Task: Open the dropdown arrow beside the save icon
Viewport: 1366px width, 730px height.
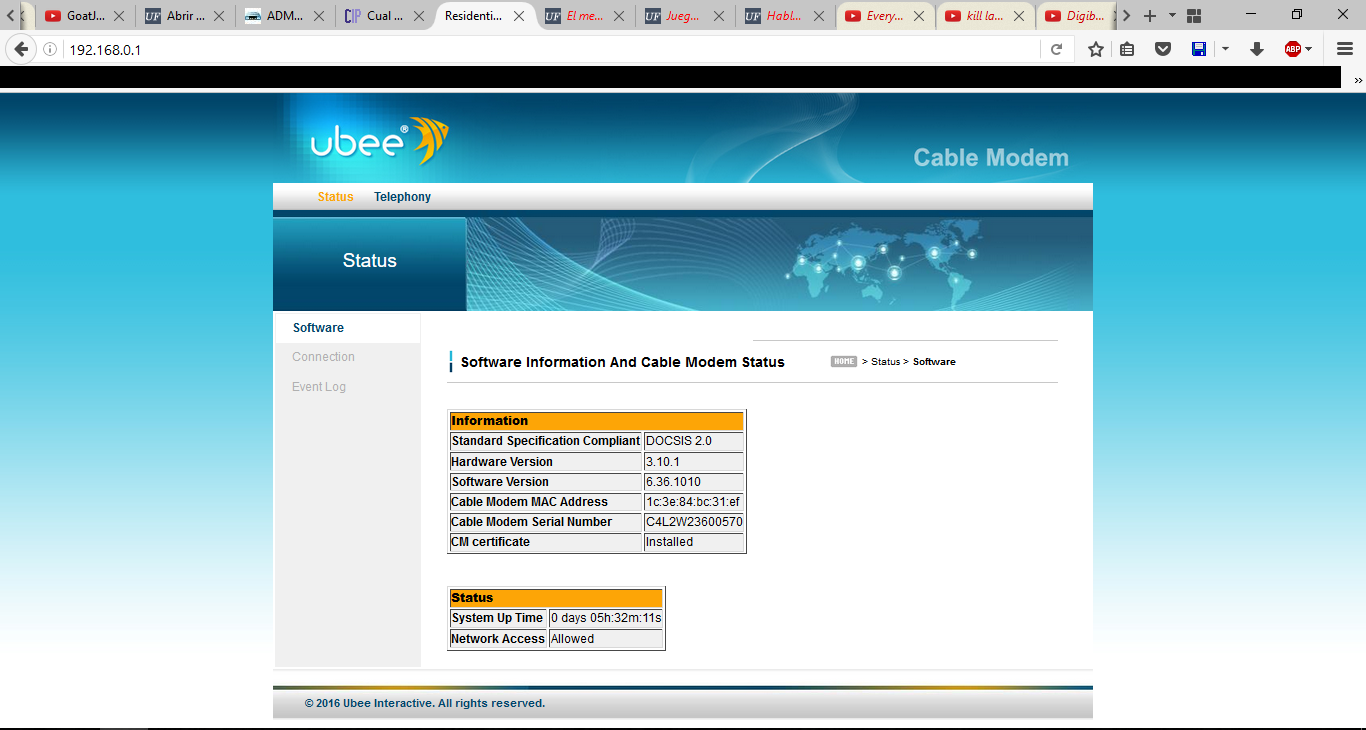Action: click(x=1225, y=49)
